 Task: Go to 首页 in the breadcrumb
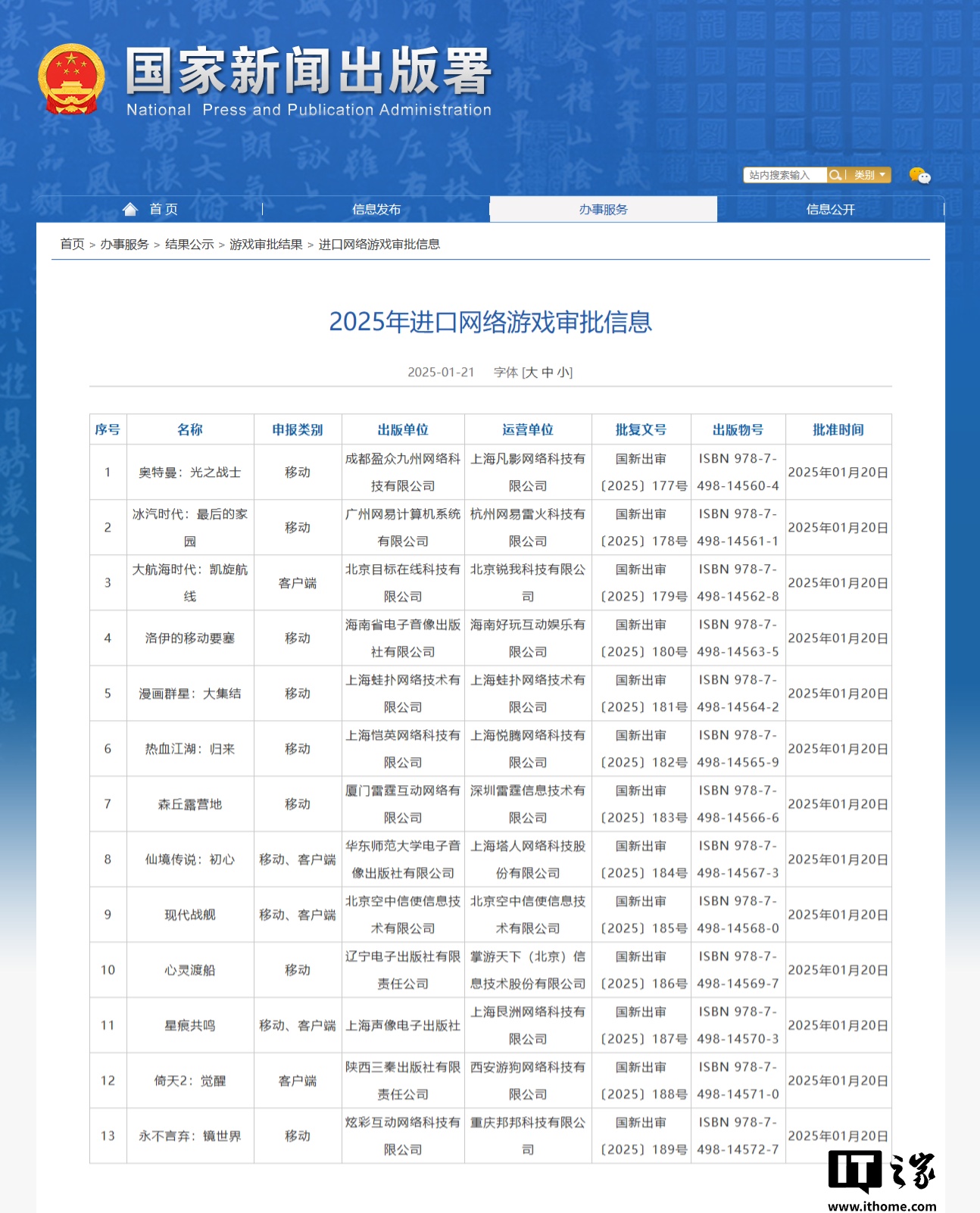click(x=72, y=244)
